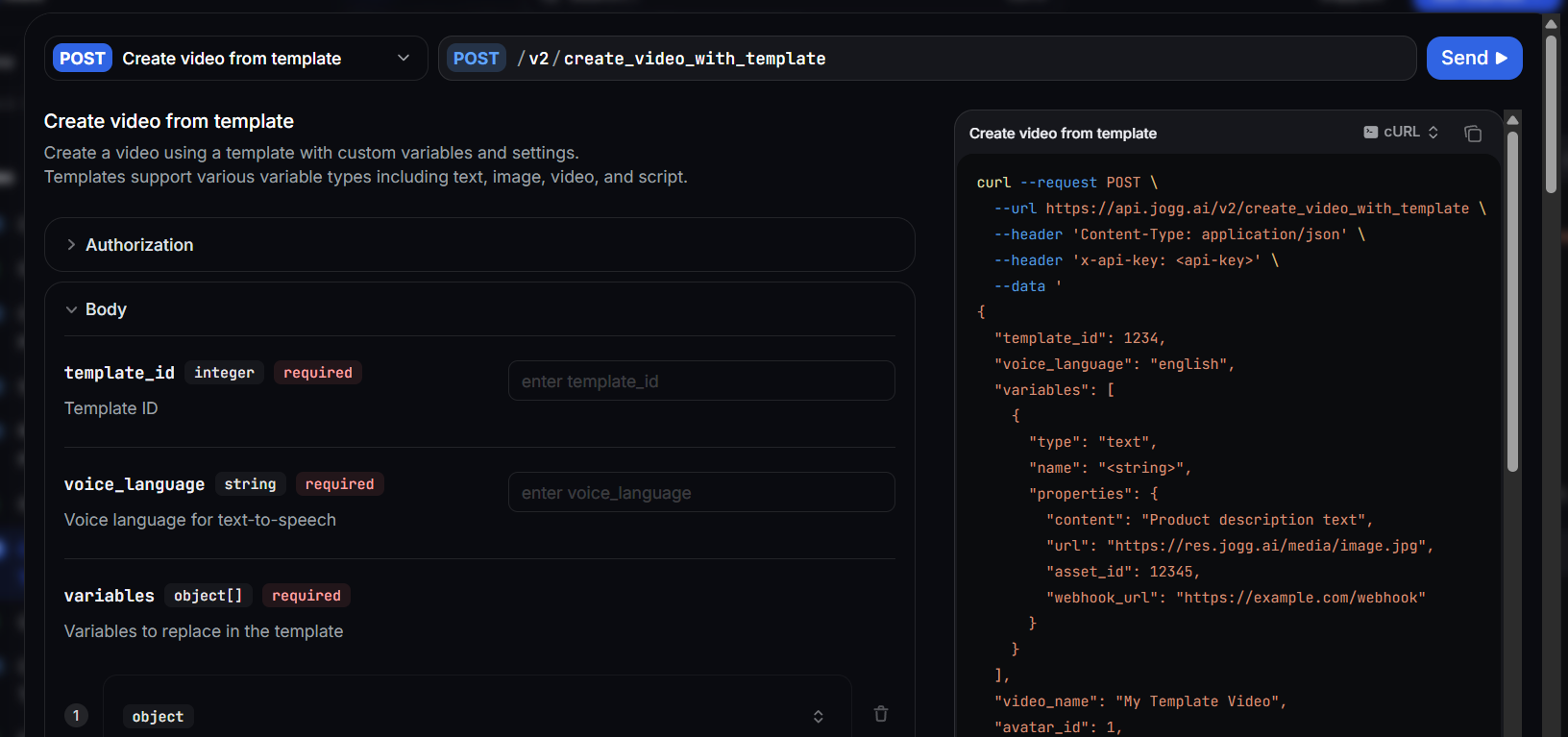Click the 'string' type badge for voice_language

tap(250, 484)
